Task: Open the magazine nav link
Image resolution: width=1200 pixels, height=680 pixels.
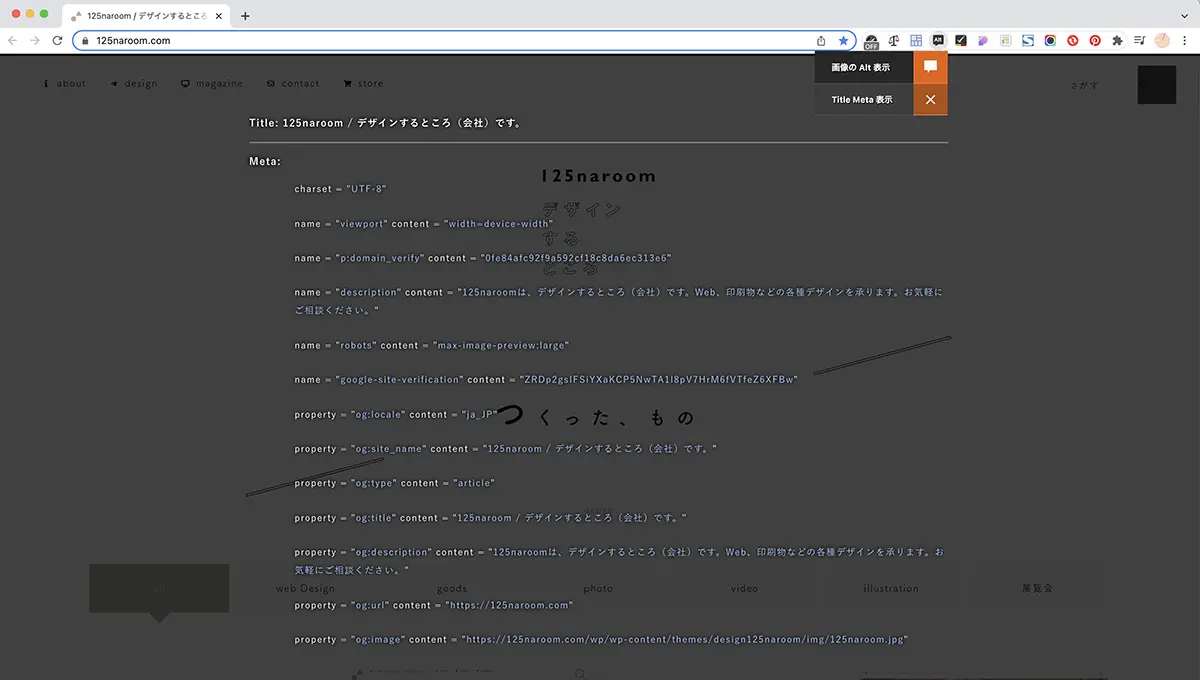Action: coord(212,84)
